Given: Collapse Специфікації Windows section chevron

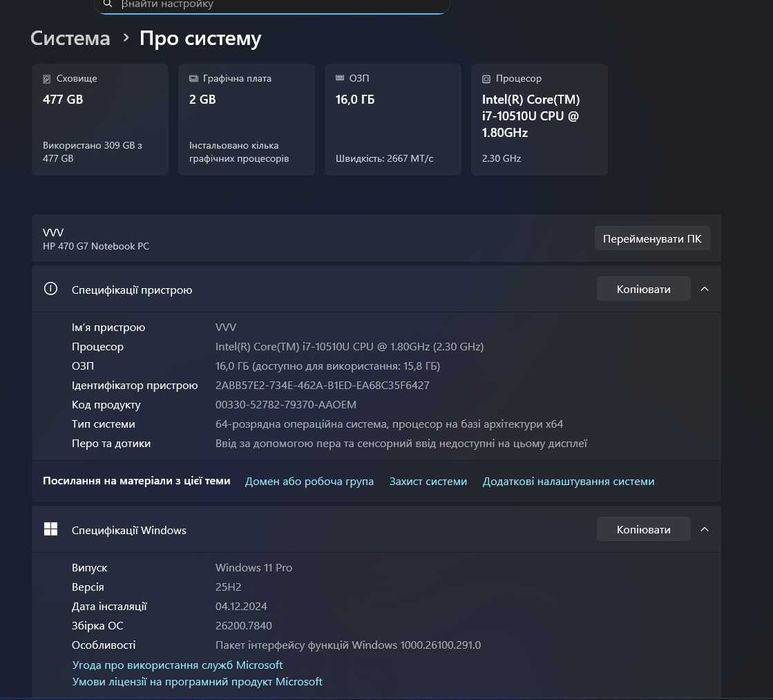Looking at the screenshot, I should coord(704,529).
